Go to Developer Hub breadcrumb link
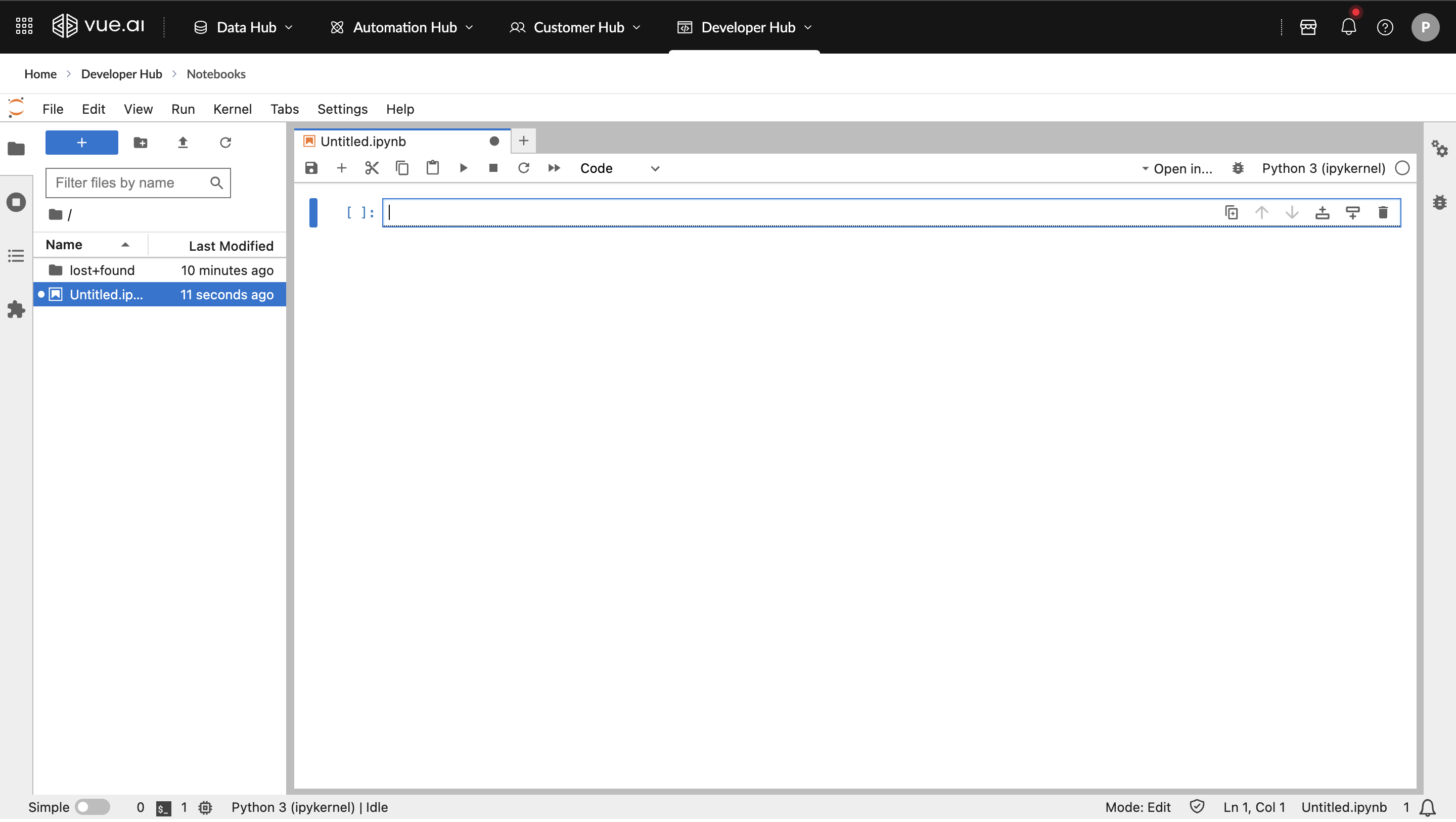This screenshot has width=1456, height=822. 121,74
